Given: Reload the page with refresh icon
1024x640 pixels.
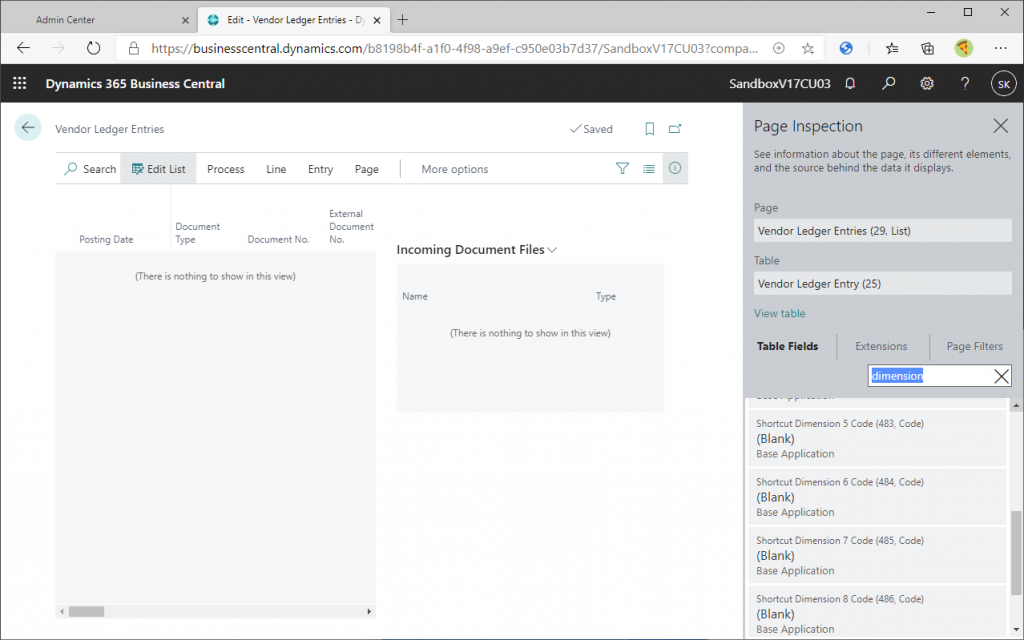Looking at the screenshot, I should tap(93, 48).
